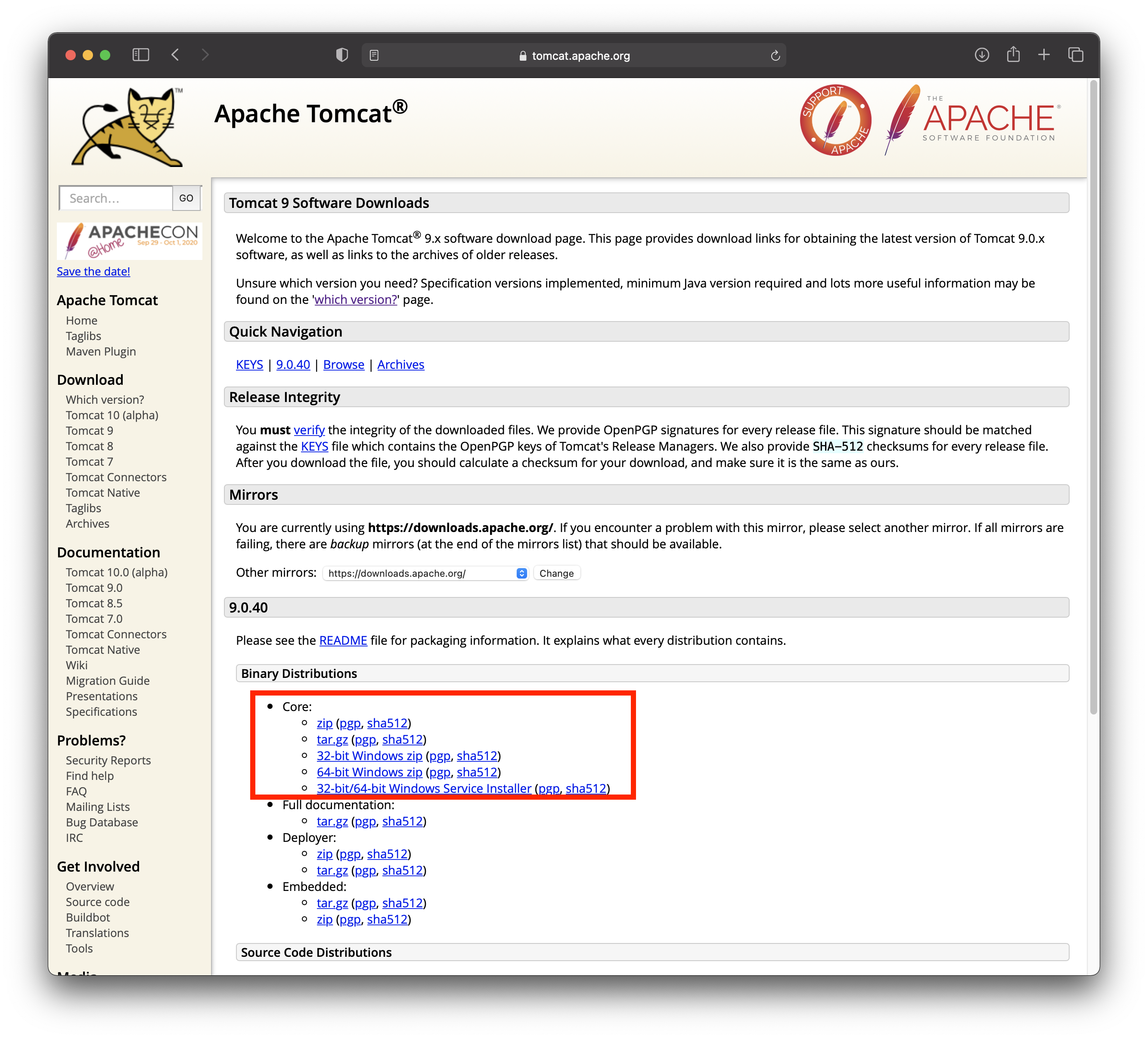The height and width of the screenshot is (1039, 1148).
Task: Download the Core 32-bit Windows zip
Action: [369, 755]
